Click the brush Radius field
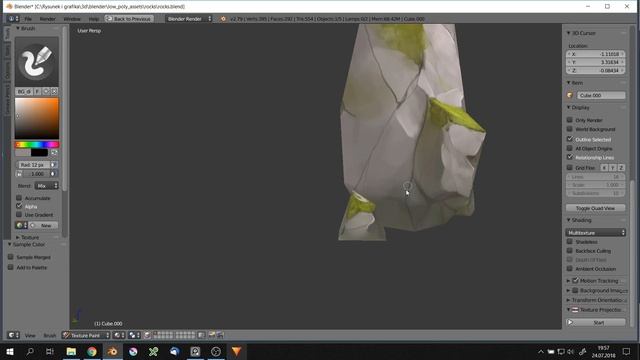Viewport: 640px width, 360px height. tap(33, 164)
